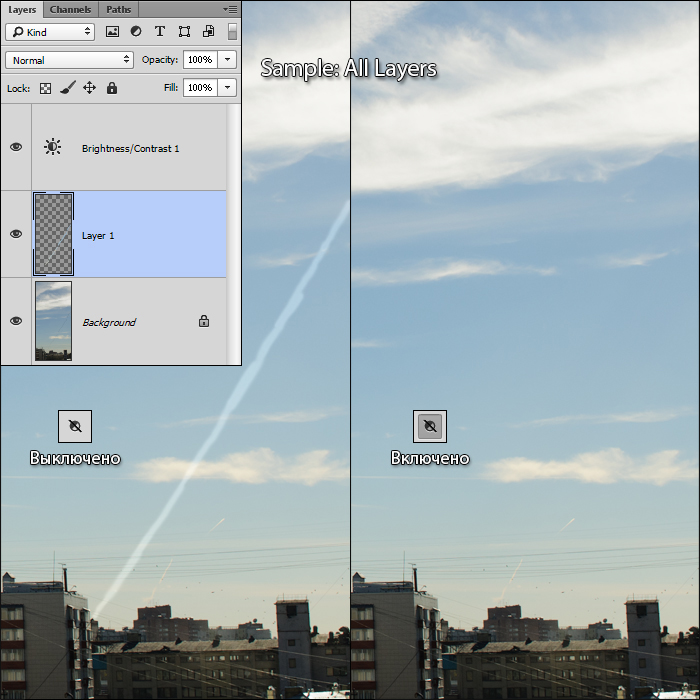
Task: Switch to the Channels tab
Action: [70, 9]
